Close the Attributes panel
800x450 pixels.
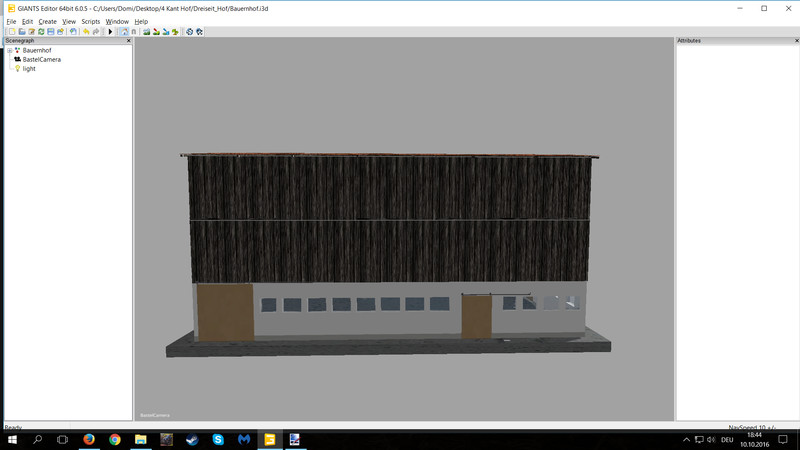pos(794,41)
